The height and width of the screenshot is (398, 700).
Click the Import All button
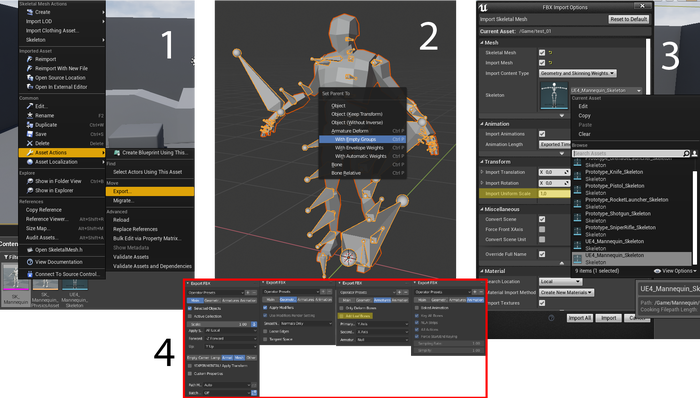point(580,318)
